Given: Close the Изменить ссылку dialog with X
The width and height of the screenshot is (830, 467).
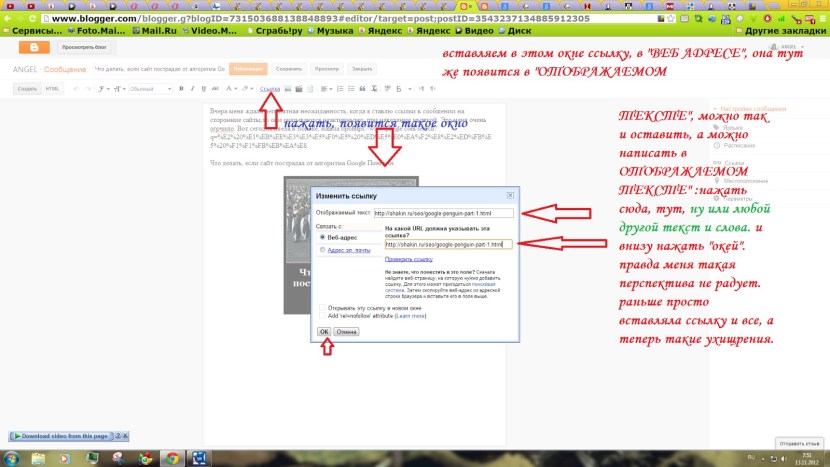Looking at the screenshot, I should [x=510, y=194].
